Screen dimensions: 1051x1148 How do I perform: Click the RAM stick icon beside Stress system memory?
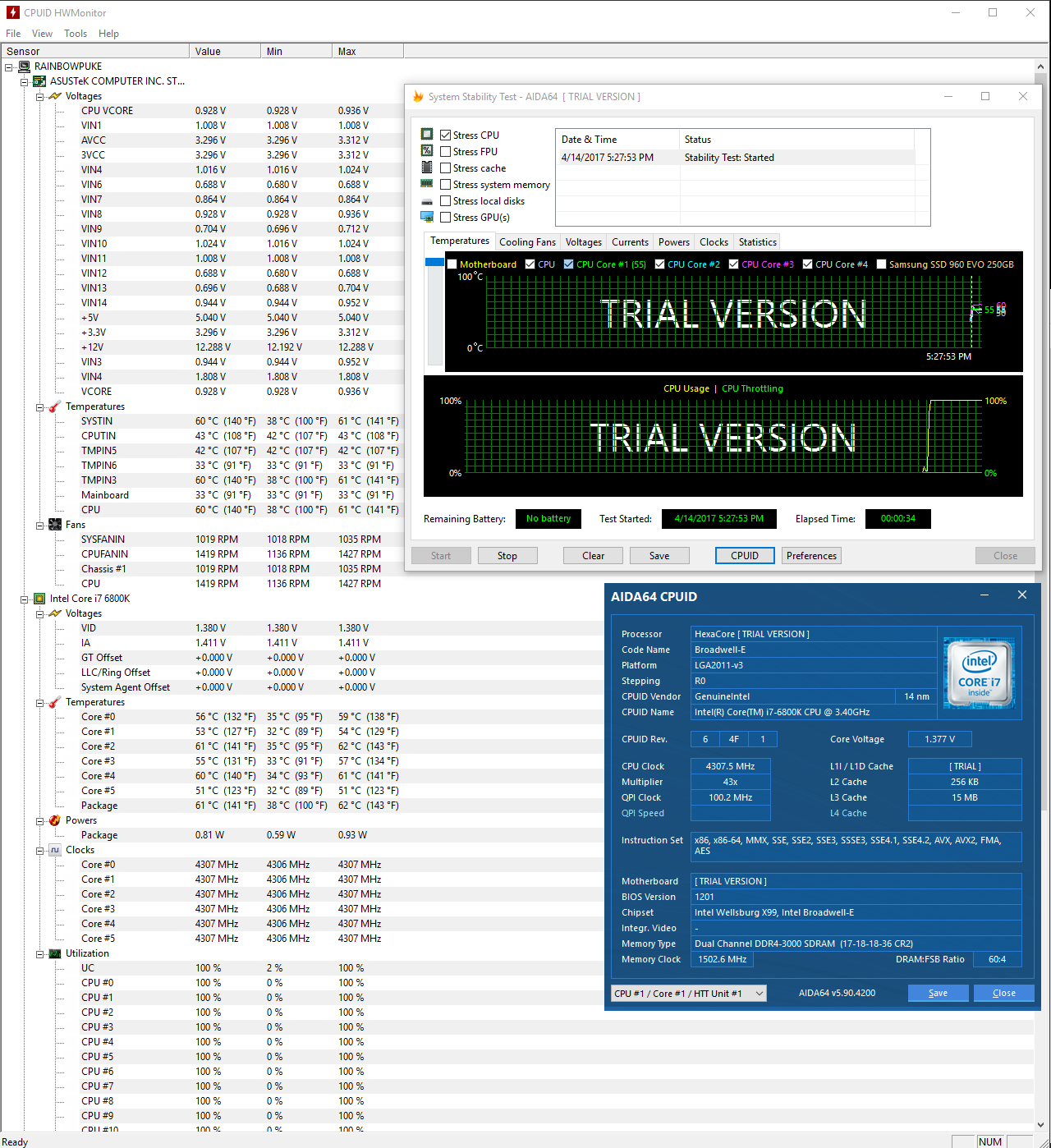coord(427,184)
